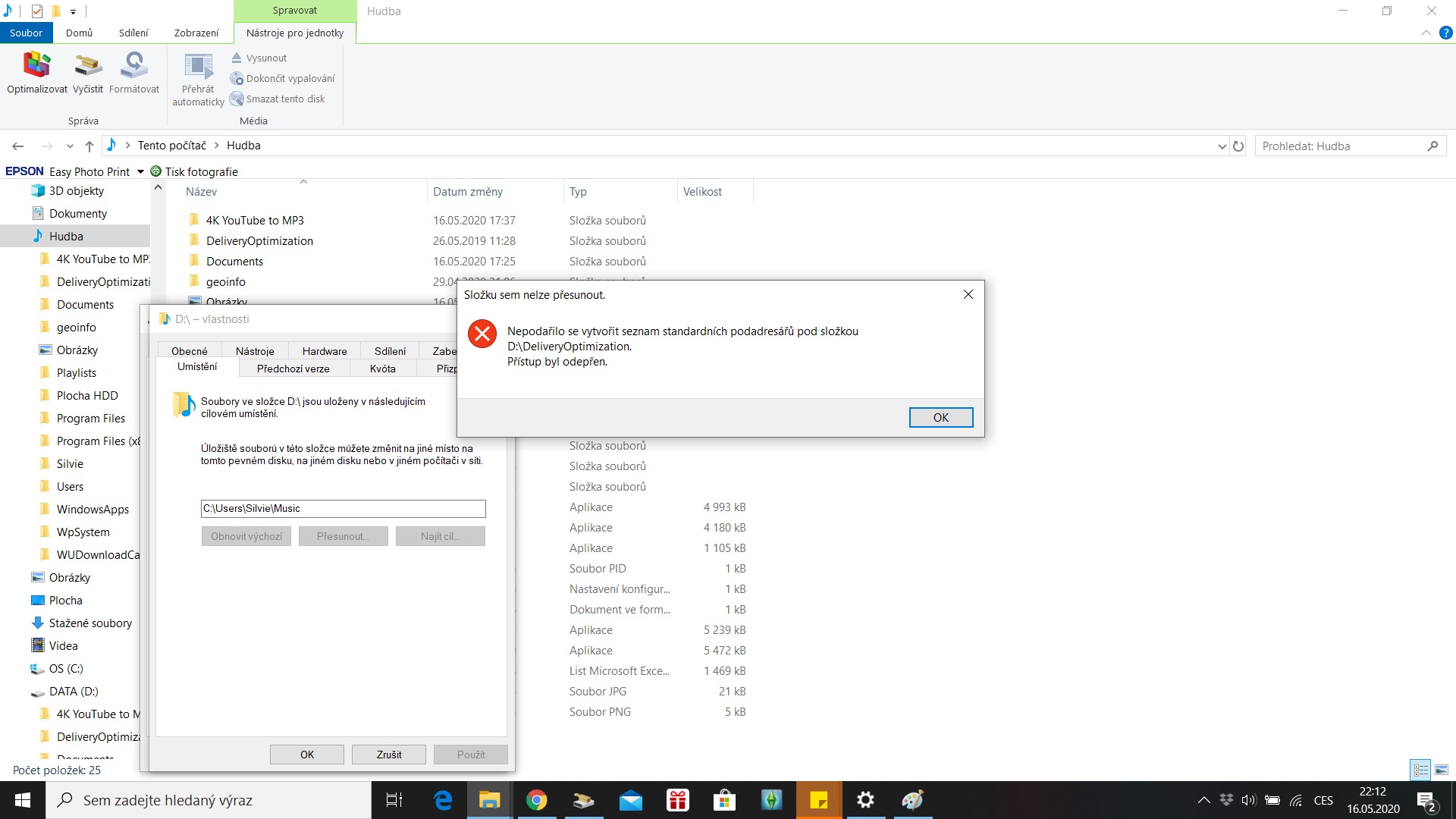This screenshot has width=1456, height=819.
Task: Expand the address bar history dropdown
Action: (1222, 146)
